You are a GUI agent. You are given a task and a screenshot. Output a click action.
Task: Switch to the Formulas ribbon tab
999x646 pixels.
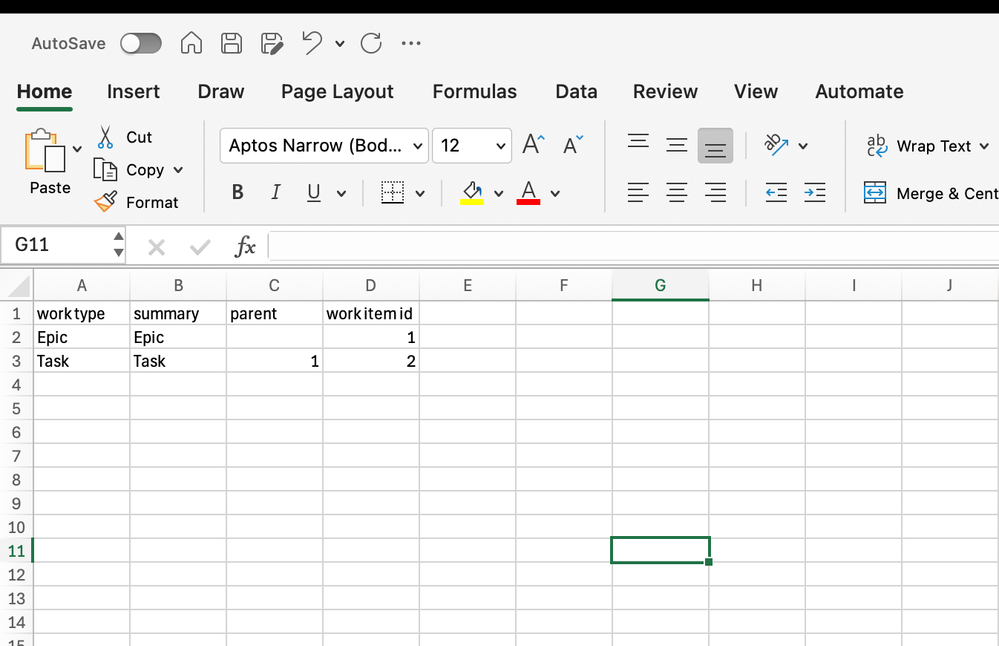474,91
